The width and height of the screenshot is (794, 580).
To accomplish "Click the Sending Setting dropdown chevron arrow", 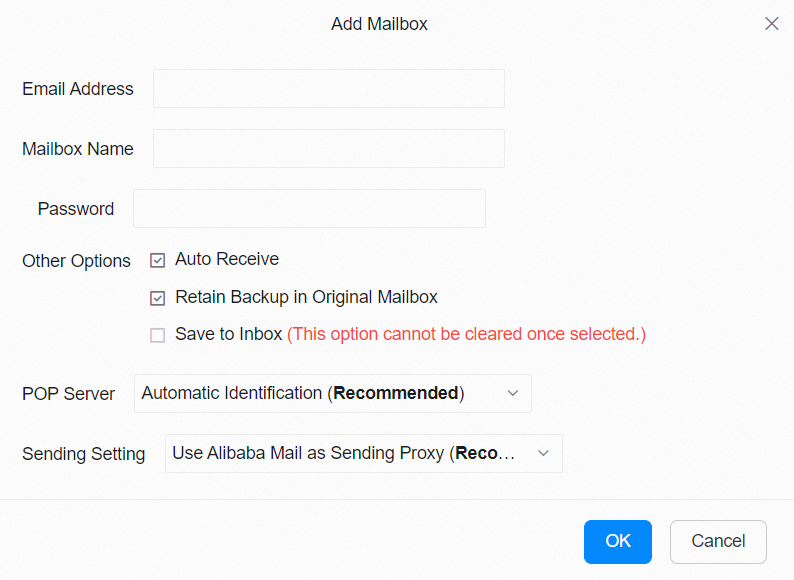I will tap(544, 454).
